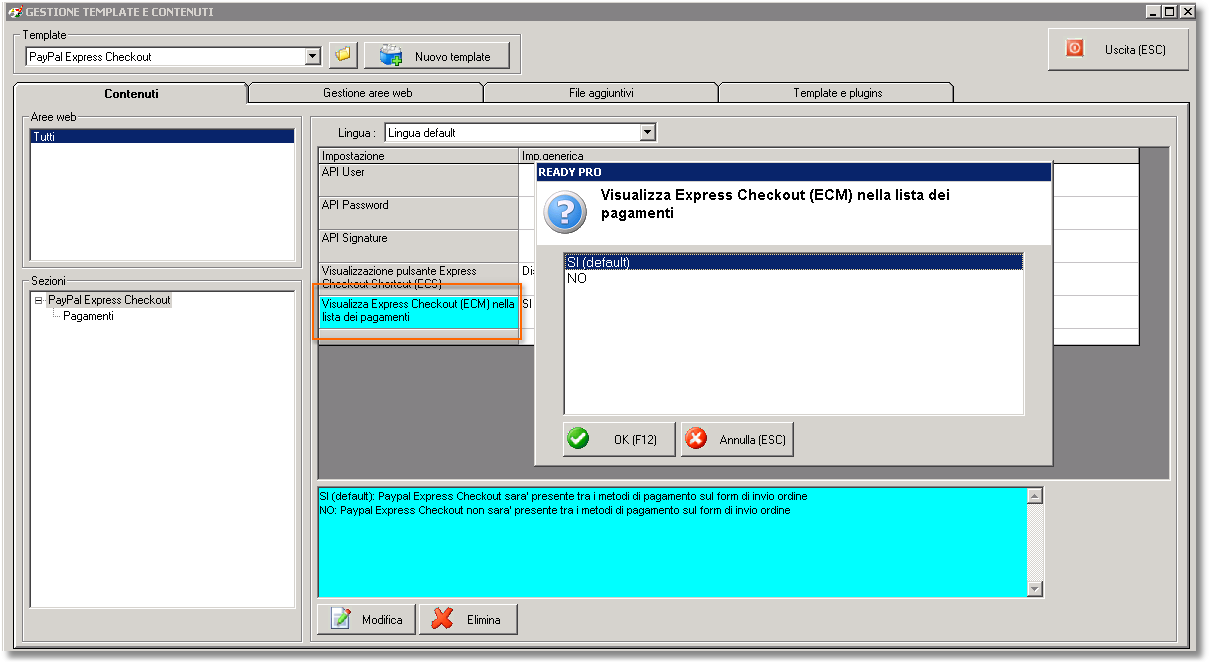Click the blue question mark dialog icon
The image size is (1210, 665).
[564, 213]
